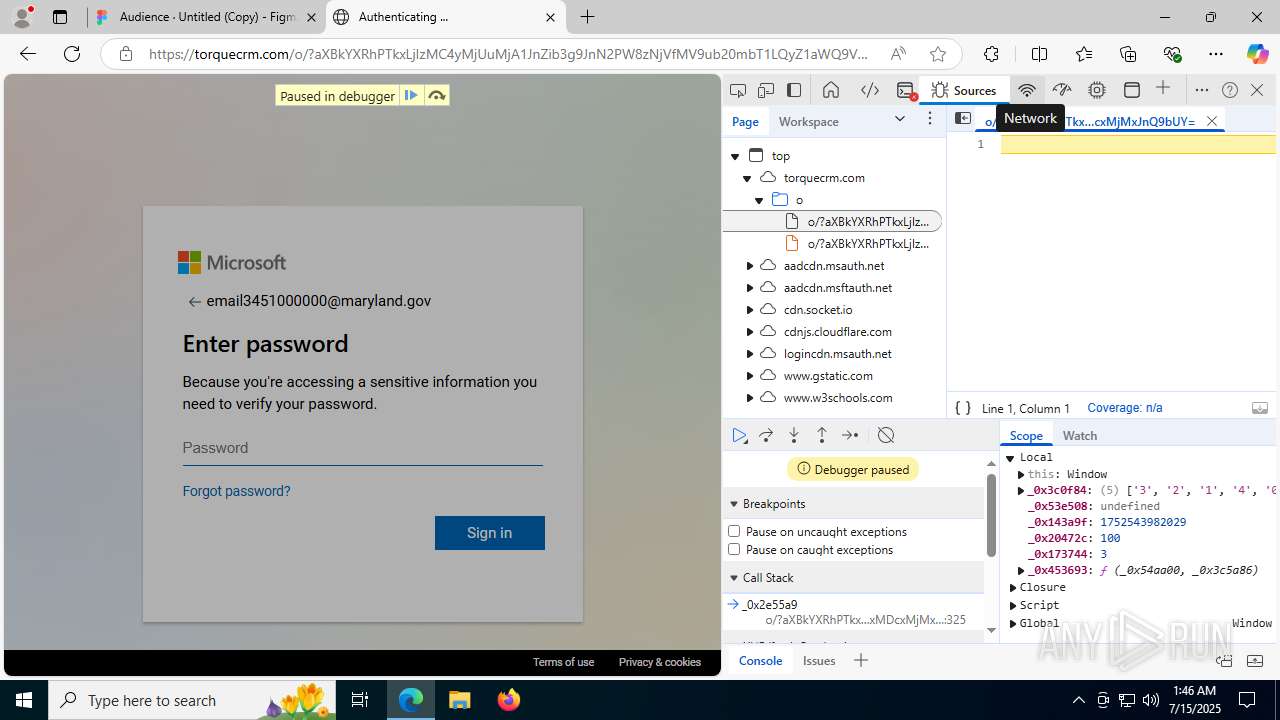Open the Terms of use link

click(x=563, y=662)
